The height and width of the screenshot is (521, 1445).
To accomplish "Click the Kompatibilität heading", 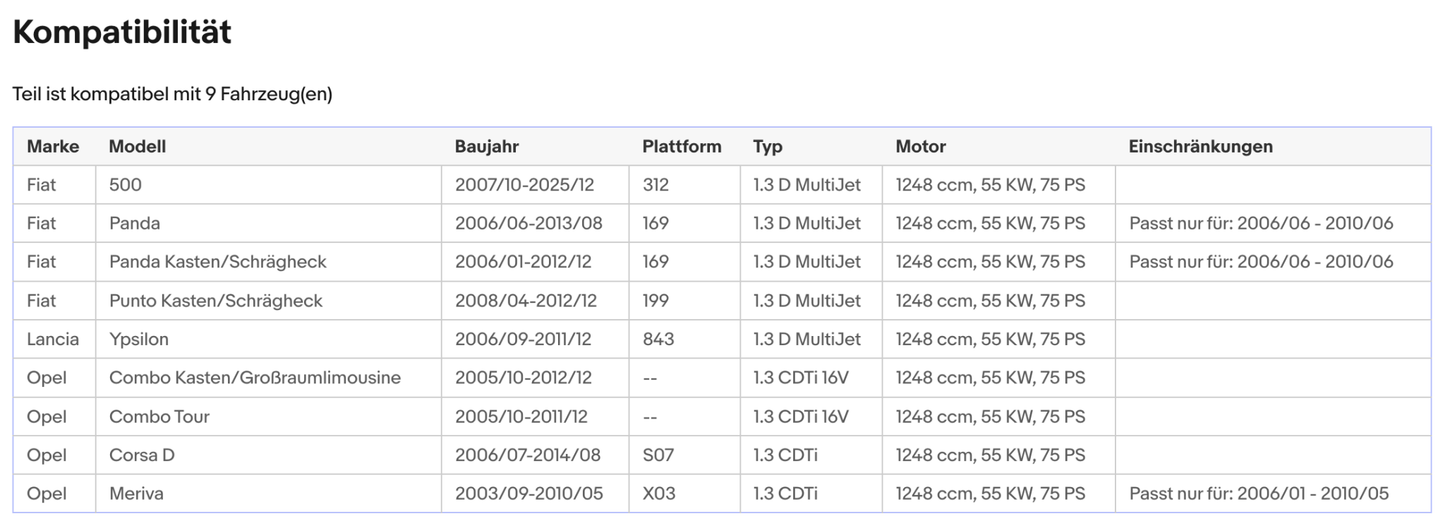I will point(122,32).
